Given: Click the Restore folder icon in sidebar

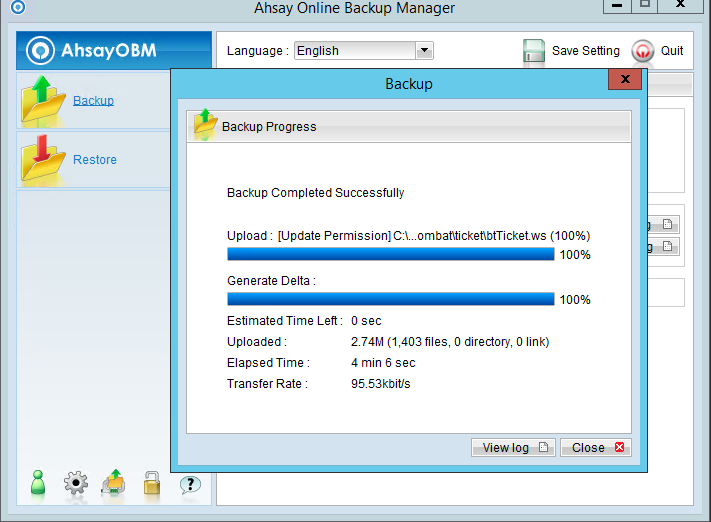Looking at the screenshot, I should 43,159.
